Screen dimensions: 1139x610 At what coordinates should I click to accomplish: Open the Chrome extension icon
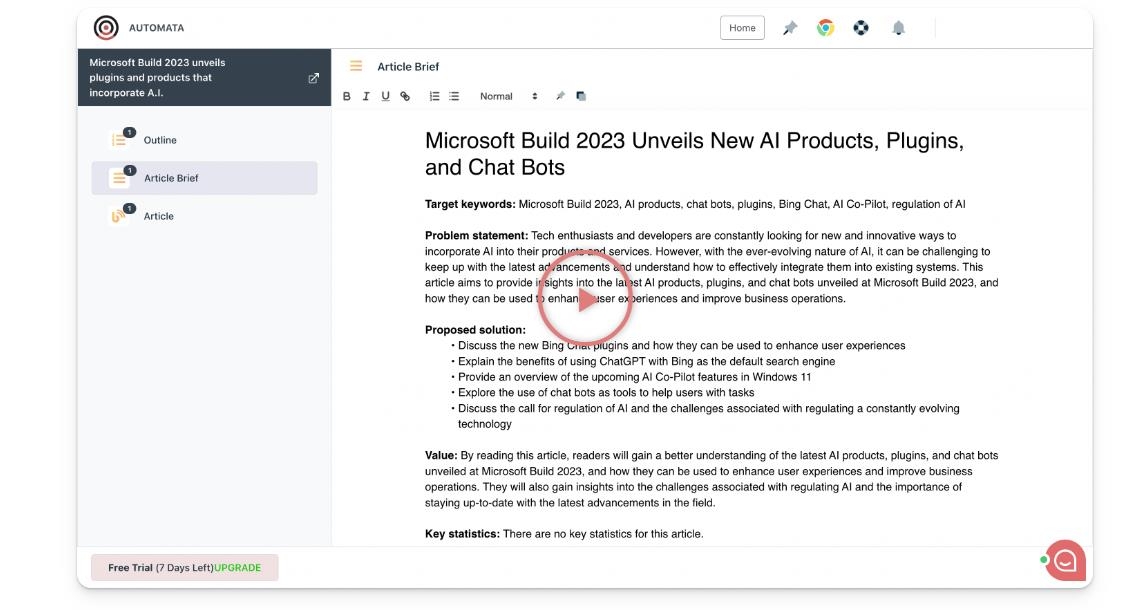pyautogui.click(x=825, y=28)
